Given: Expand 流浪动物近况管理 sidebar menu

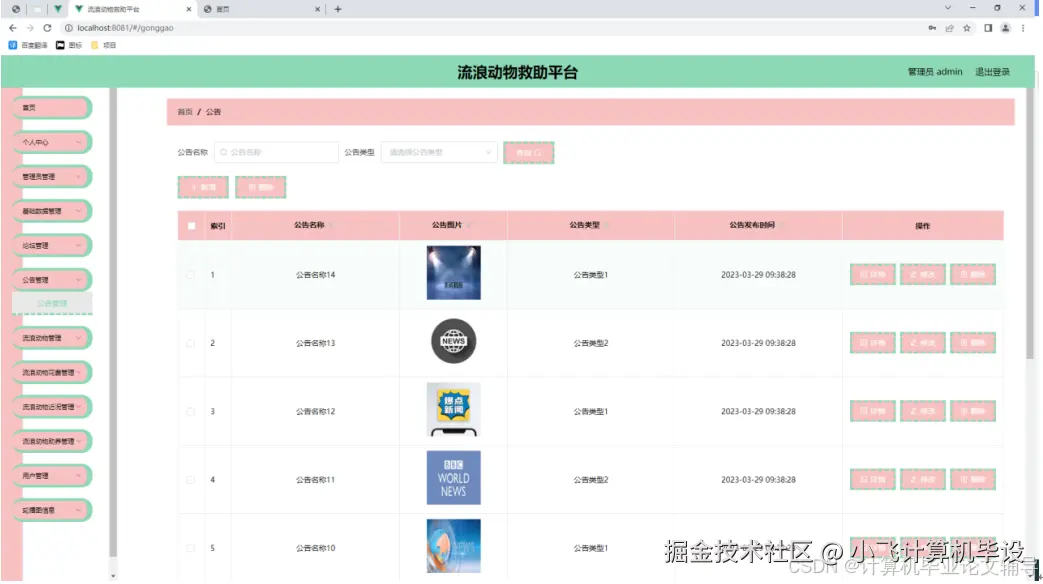Looking at the screenshot, I should tap(52, 407).
